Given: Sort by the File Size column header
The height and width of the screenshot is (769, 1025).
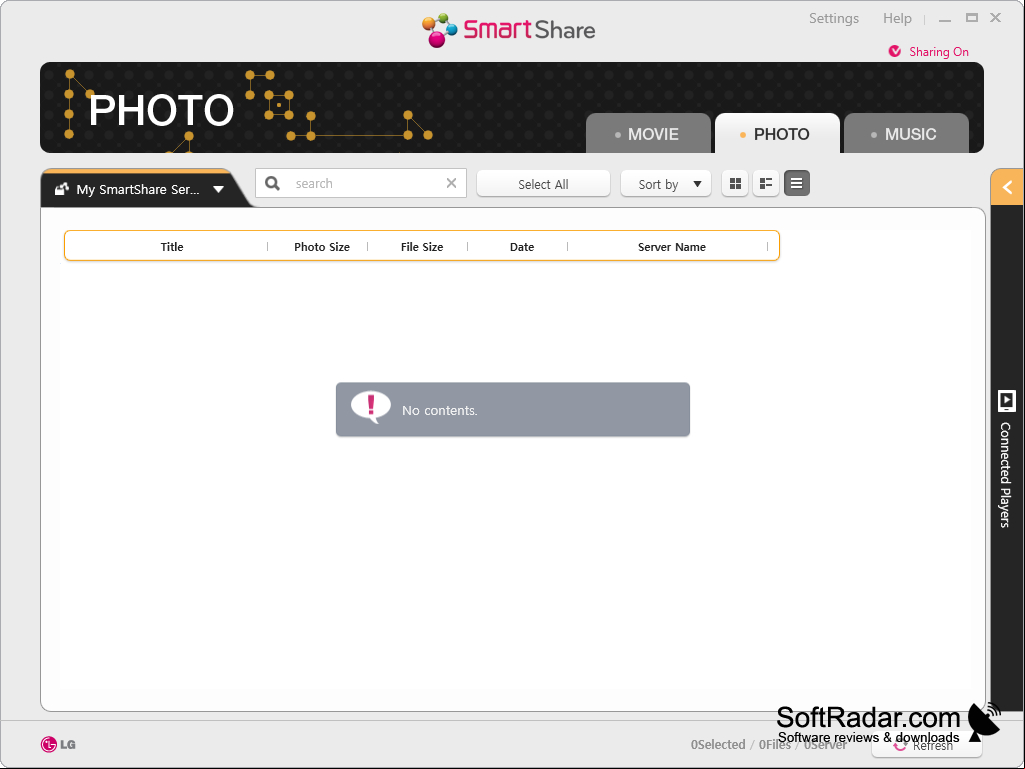Looking at the screenshot, I should point(422,247).
